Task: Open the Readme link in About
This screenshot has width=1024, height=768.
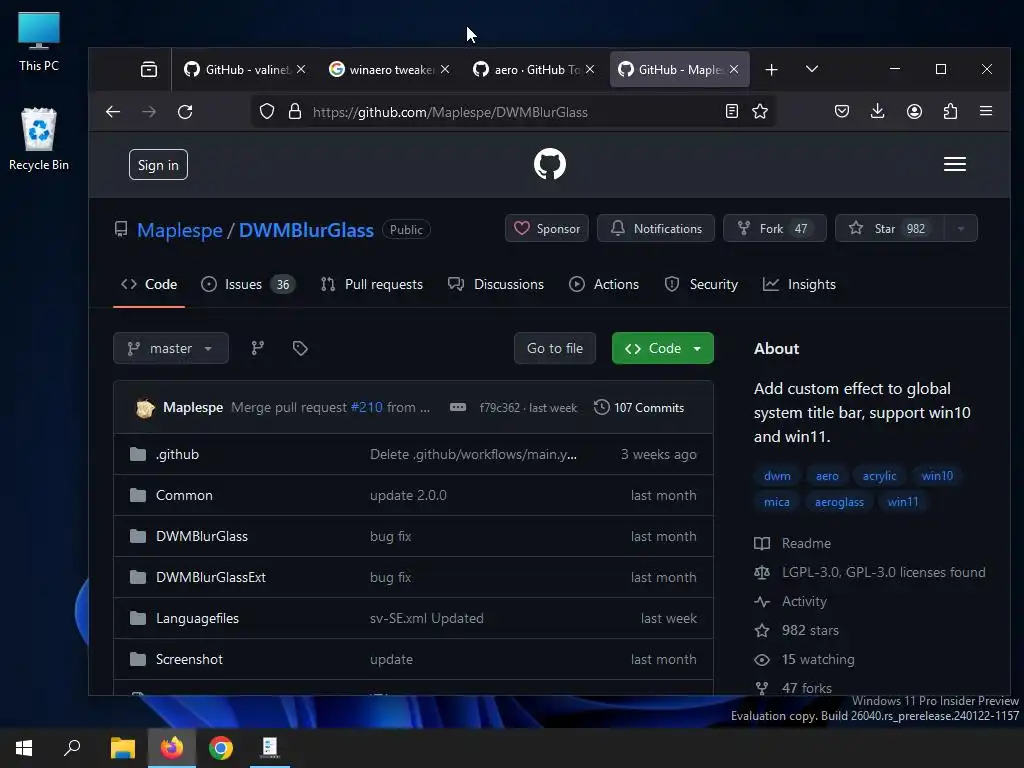Action: pos(793,543)
